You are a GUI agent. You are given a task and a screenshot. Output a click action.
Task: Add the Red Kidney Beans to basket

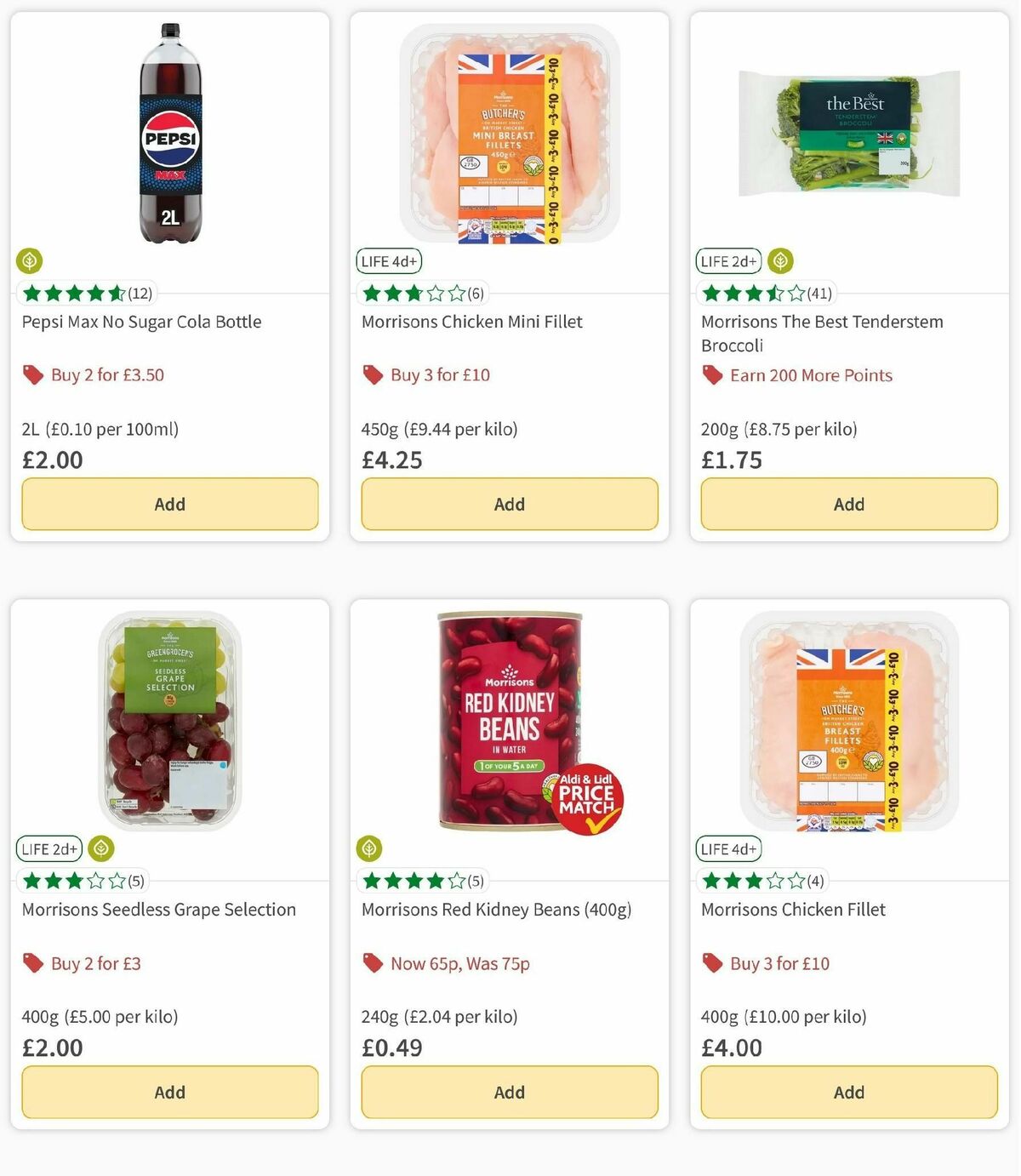(x=509, y=1092)
